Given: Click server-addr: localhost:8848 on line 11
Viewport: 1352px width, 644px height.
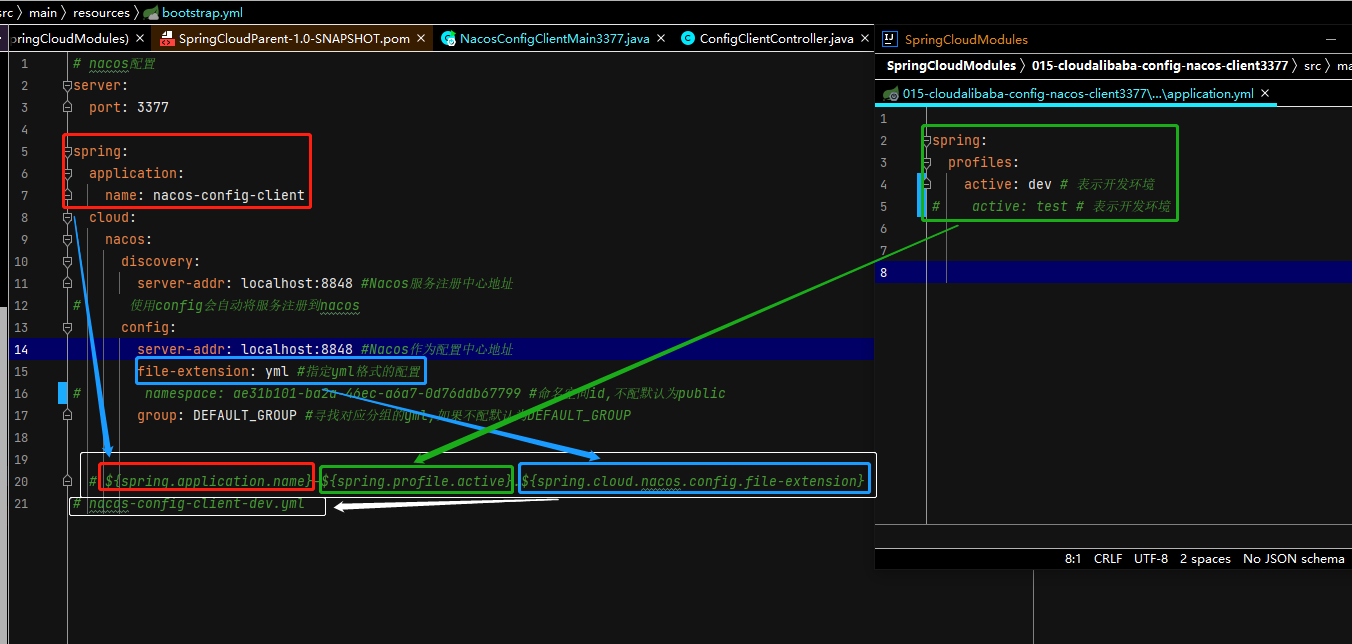Looking at the screenshot, I should (x=245, y=283).
